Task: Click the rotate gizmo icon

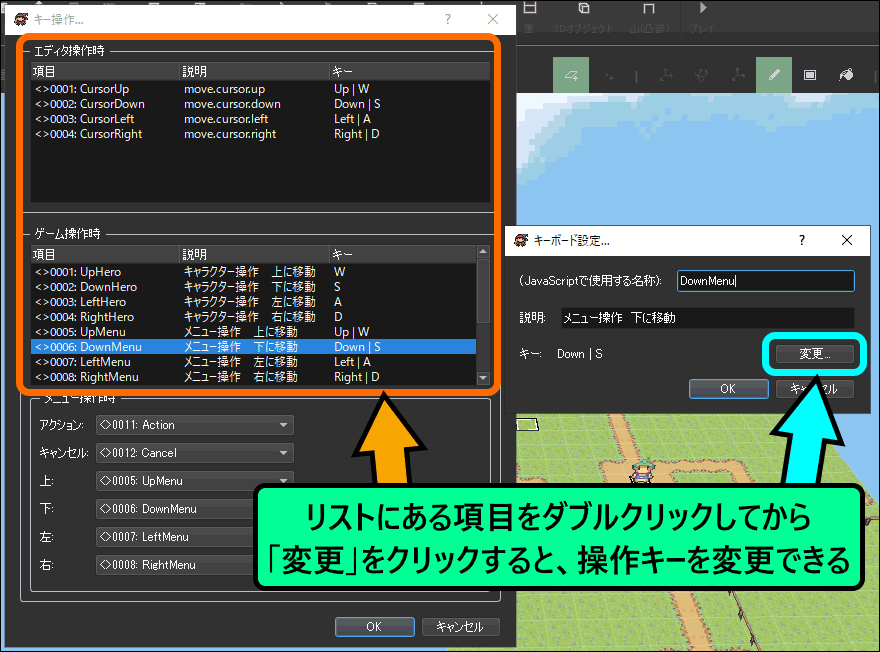Action: tap(702, 75)
